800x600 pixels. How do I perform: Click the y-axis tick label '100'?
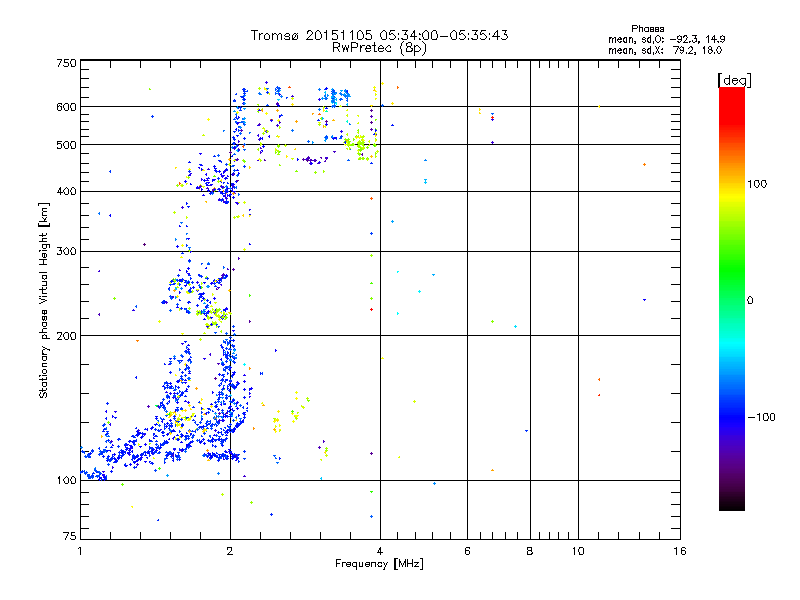(66, 481)
